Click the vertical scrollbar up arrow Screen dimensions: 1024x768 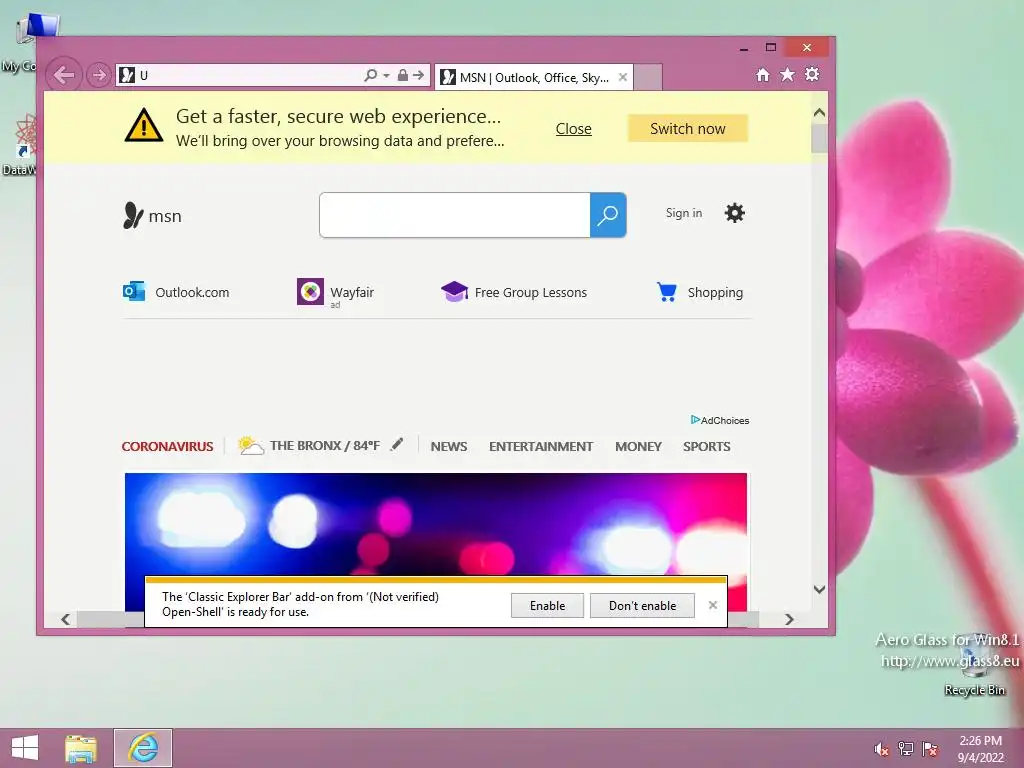820,112
